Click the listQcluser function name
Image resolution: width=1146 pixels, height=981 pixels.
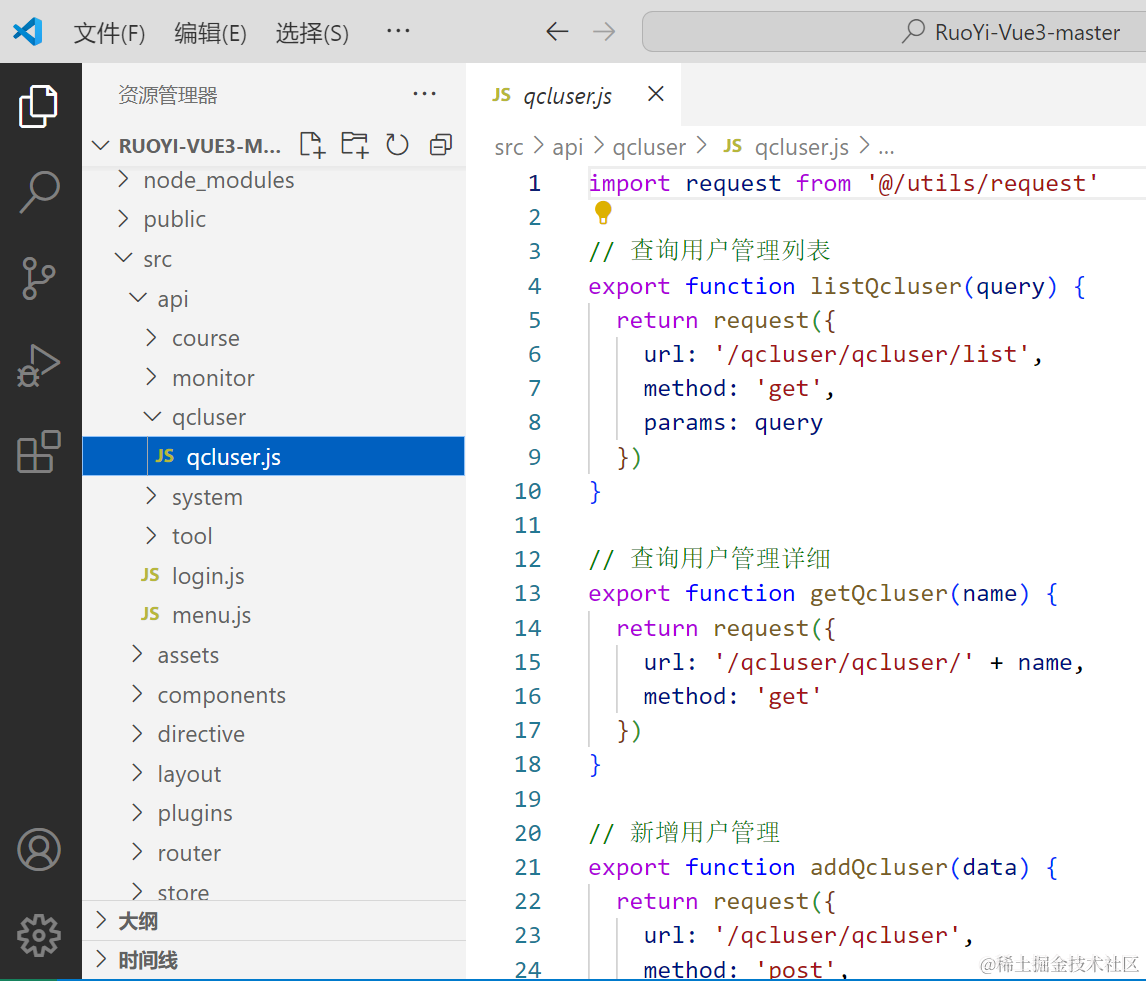click(886, 286)
